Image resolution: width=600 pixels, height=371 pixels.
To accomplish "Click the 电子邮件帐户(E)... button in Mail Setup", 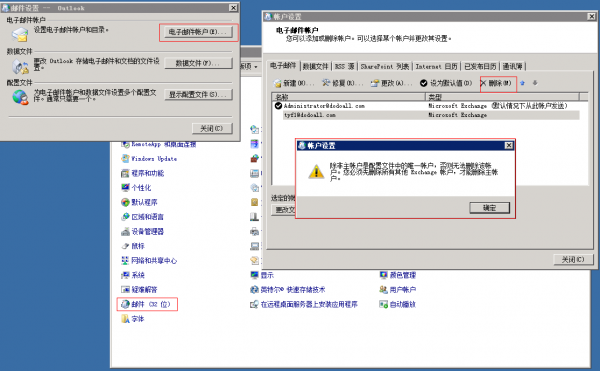I will pyautogui.click(x=198, y=32).
